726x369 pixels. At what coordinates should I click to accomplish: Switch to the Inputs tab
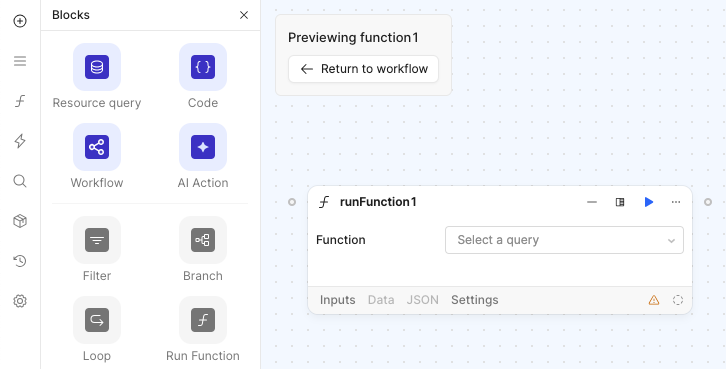point(338,300)
